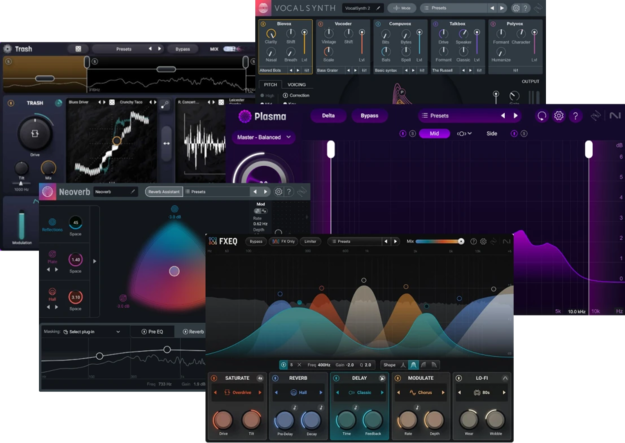Click the FX Only button in FXEQ
The width and height of the screenshot is (625, 443).
(284, 241)
